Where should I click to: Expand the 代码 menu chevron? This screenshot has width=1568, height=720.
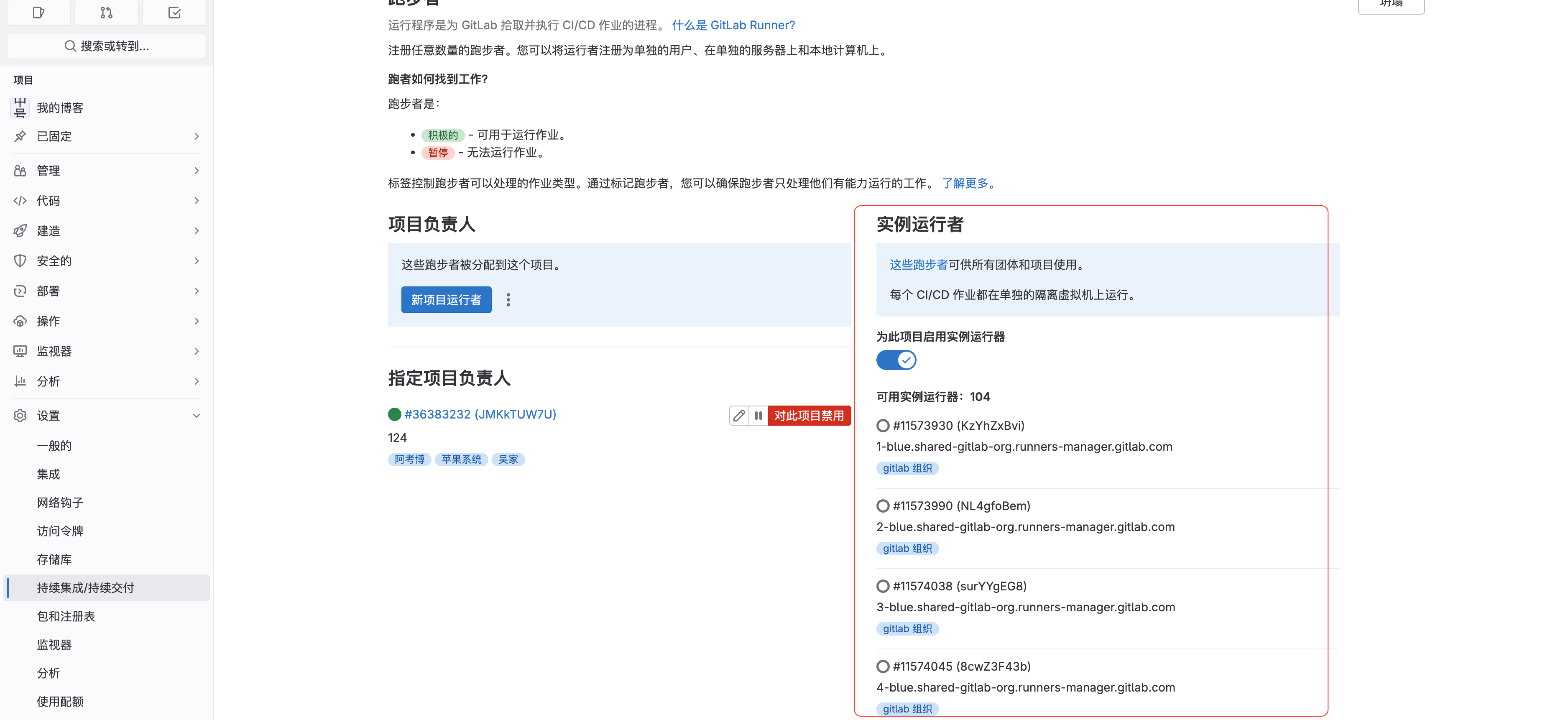(x=196, y=201)
